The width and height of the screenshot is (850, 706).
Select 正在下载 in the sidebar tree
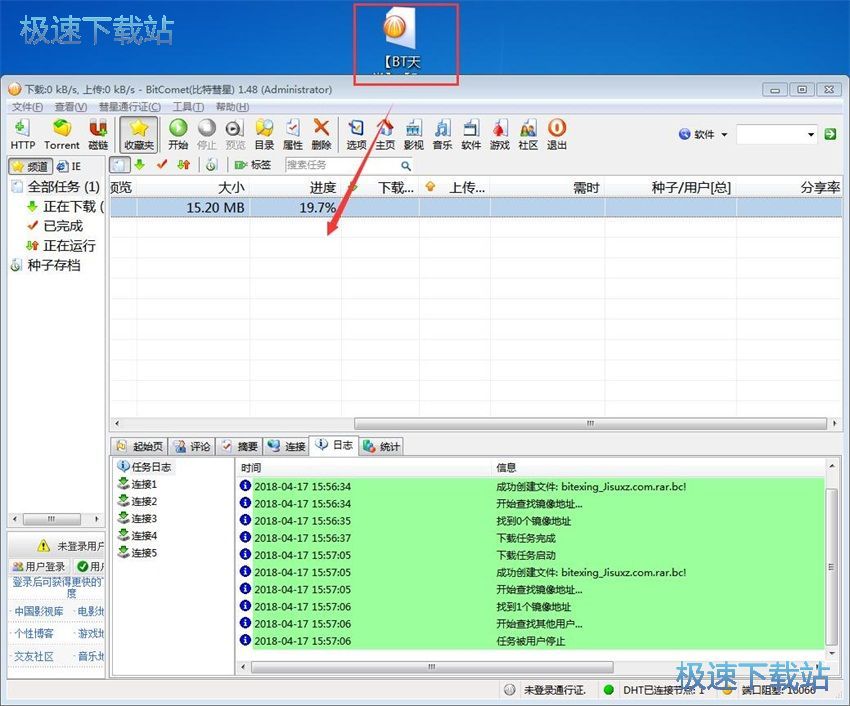[x=65, y=207]
